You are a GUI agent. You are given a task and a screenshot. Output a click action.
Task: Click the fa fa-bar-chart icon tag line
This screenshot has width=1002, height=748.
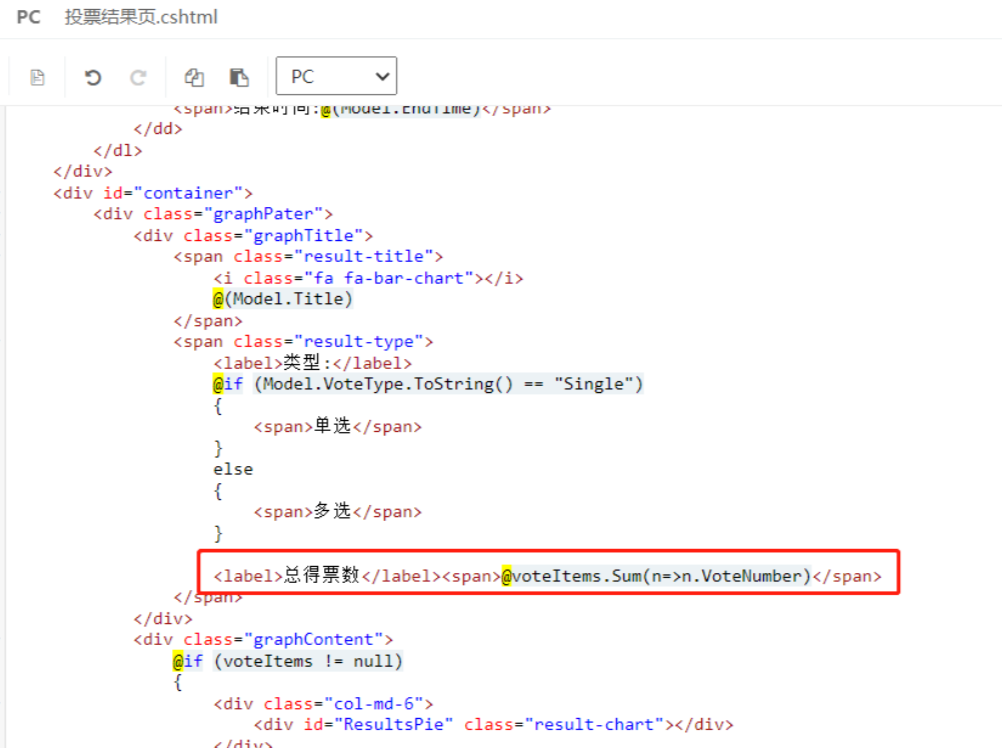[x=368, y=278]
